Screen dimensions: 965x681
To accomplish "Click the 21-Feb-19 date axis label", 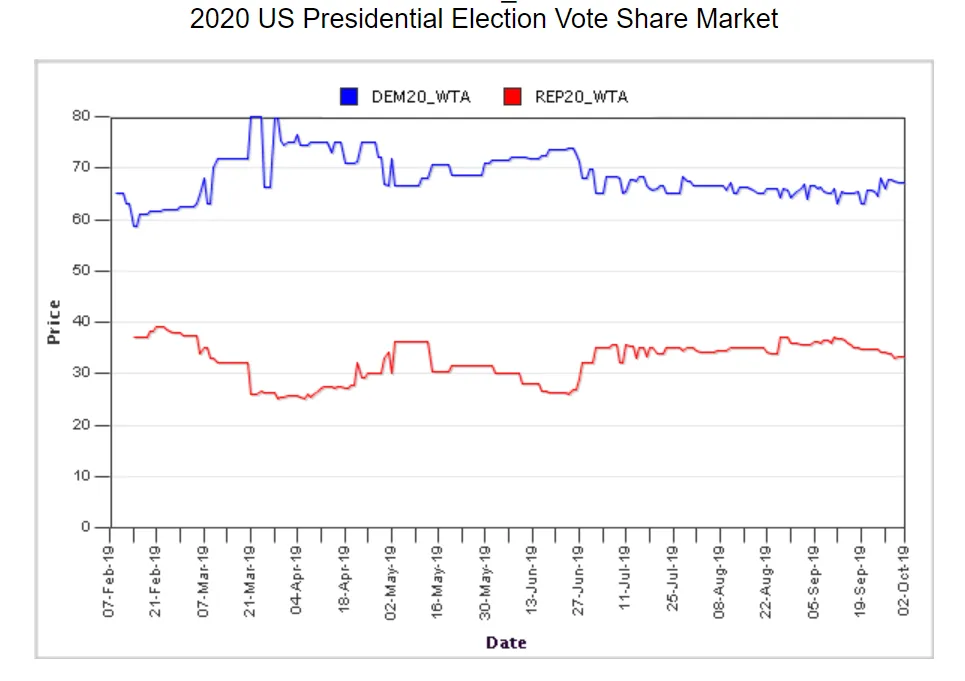I will click(157, 580).
